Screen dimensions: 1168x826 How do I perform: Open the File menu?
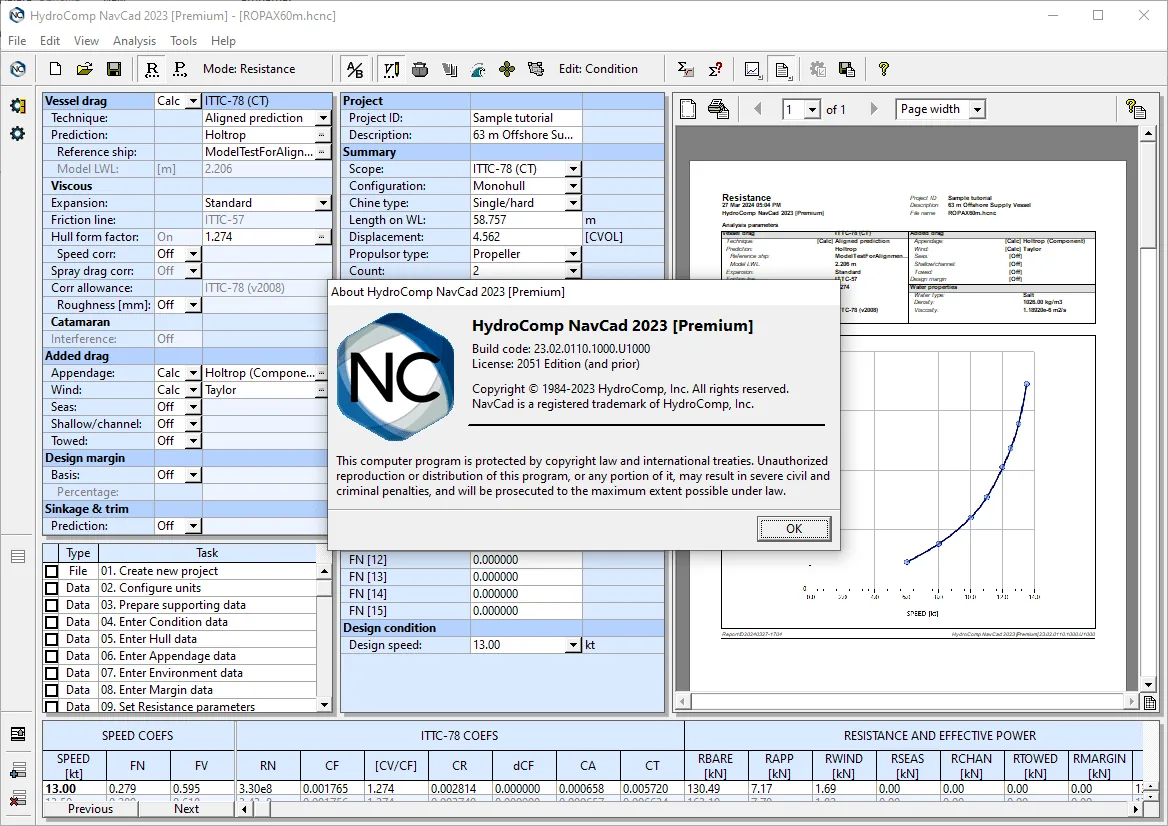16,41
